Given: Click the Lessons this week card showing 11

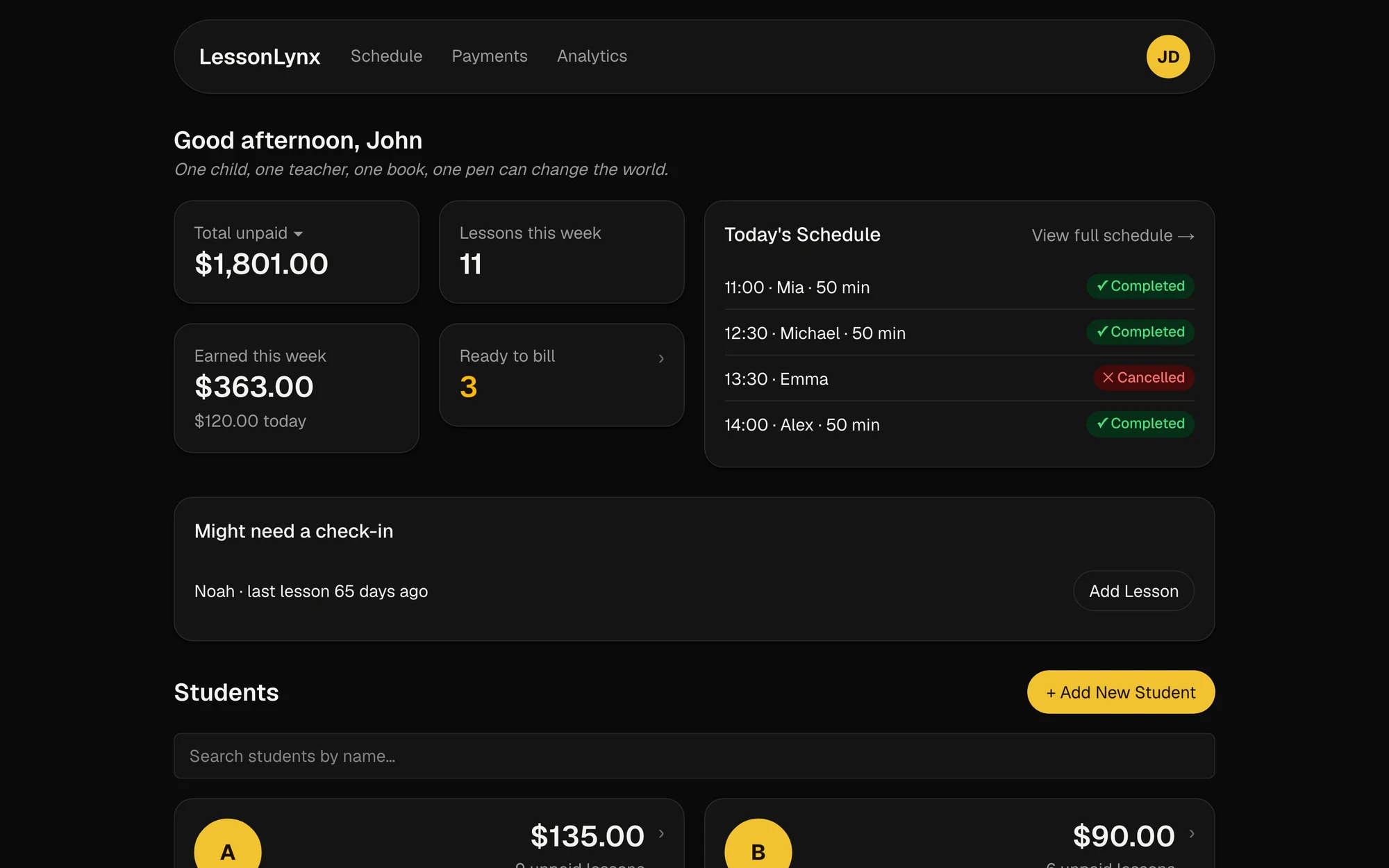Looking at the screenshot, I should pos(562,252).
